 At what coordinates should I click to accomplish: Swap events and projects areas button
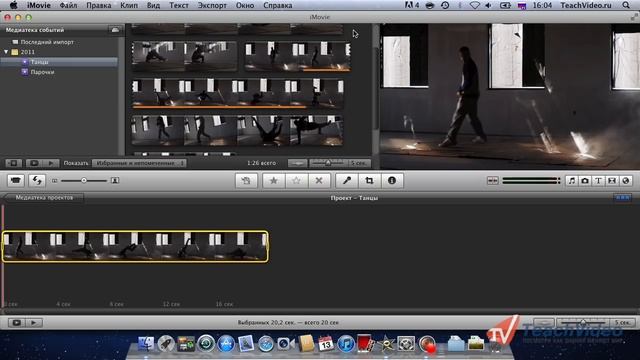tap(37, 180)
